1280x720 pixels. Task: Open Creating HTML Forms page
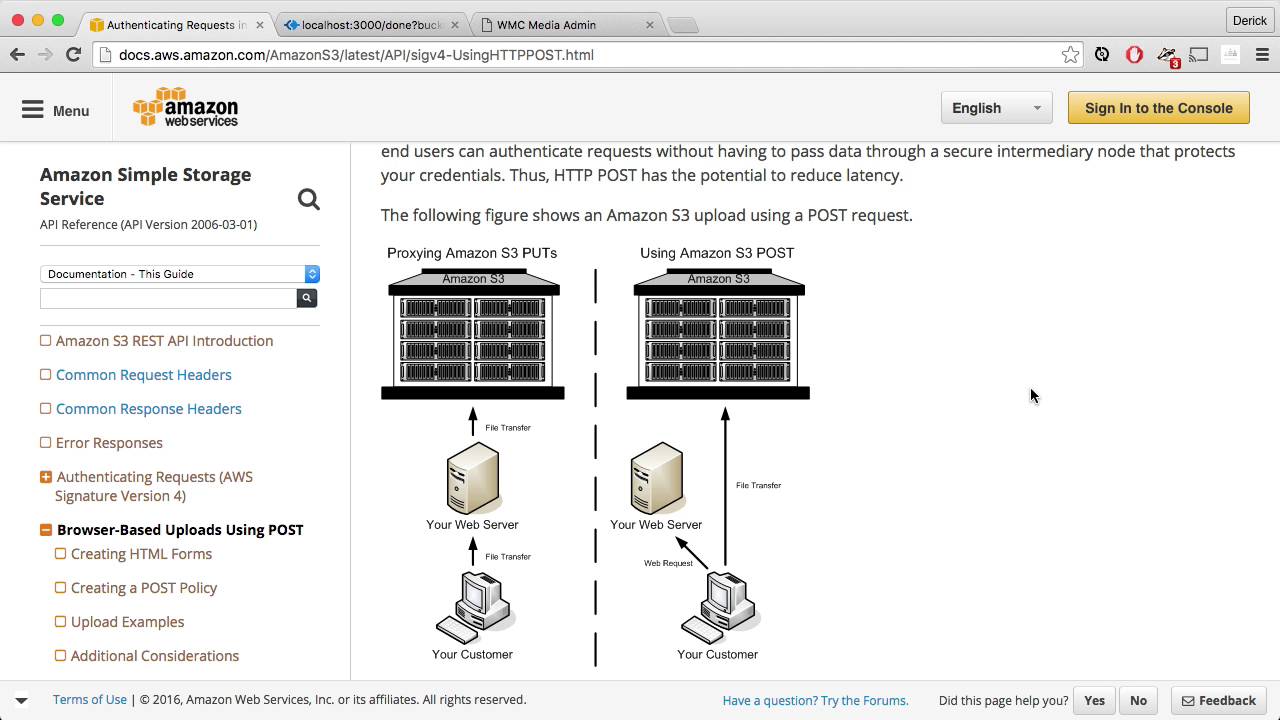pyautogui.click(x=141, y=554)
